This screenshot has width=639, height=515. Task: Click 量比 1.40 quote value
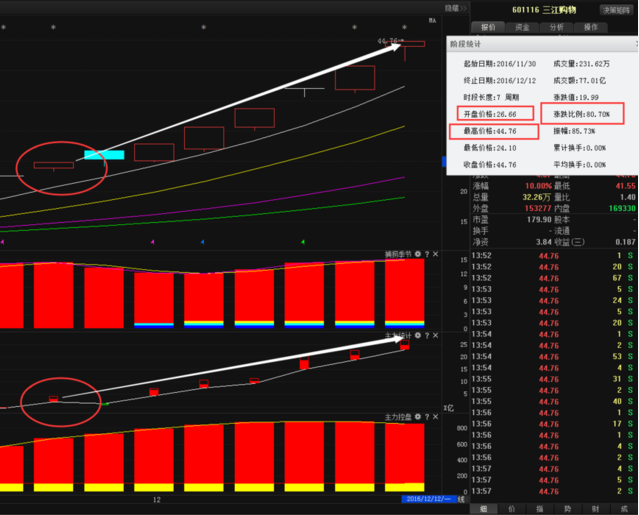pyautogui.click(x=628, y=197)
